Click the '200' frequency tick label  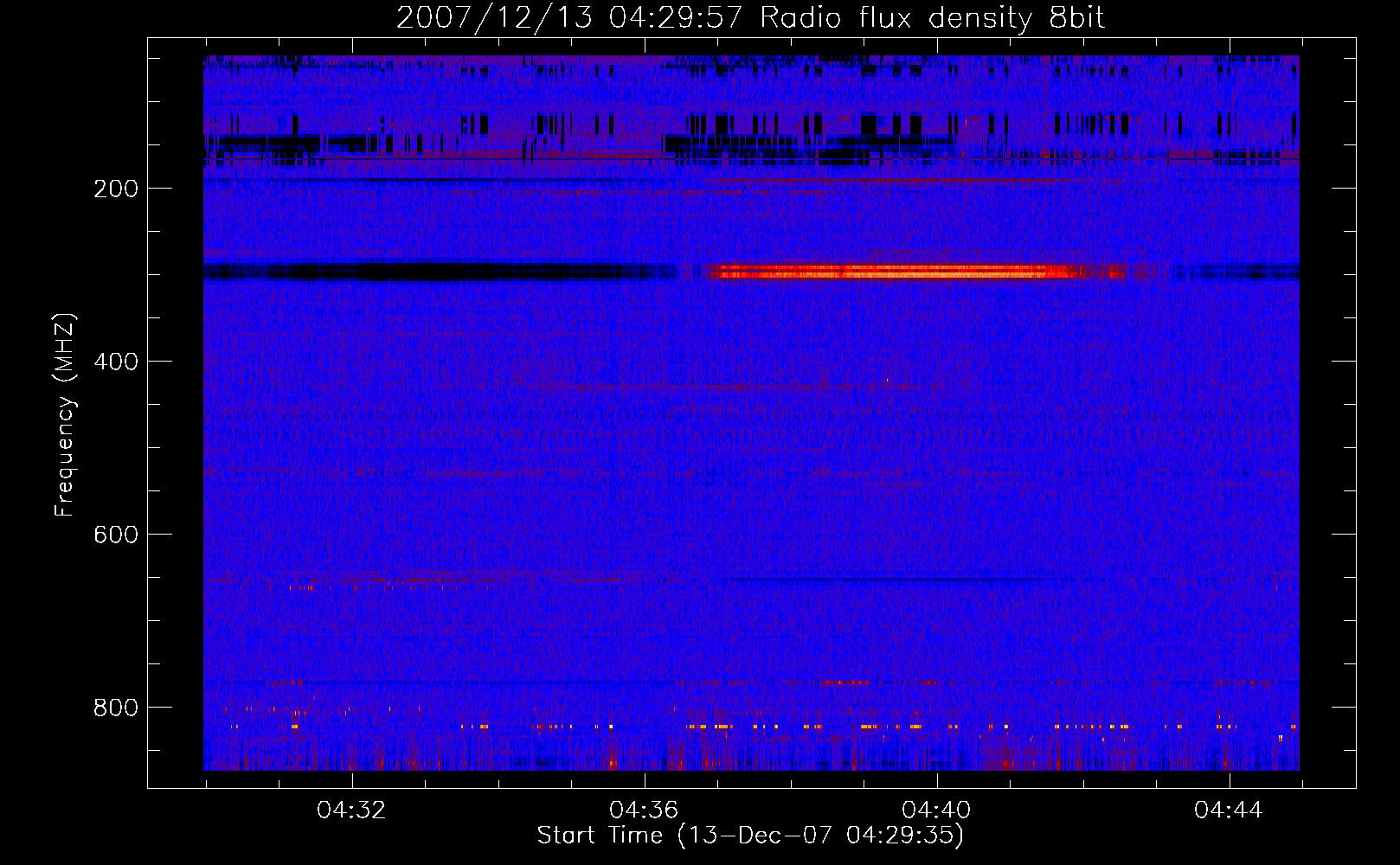116,189
